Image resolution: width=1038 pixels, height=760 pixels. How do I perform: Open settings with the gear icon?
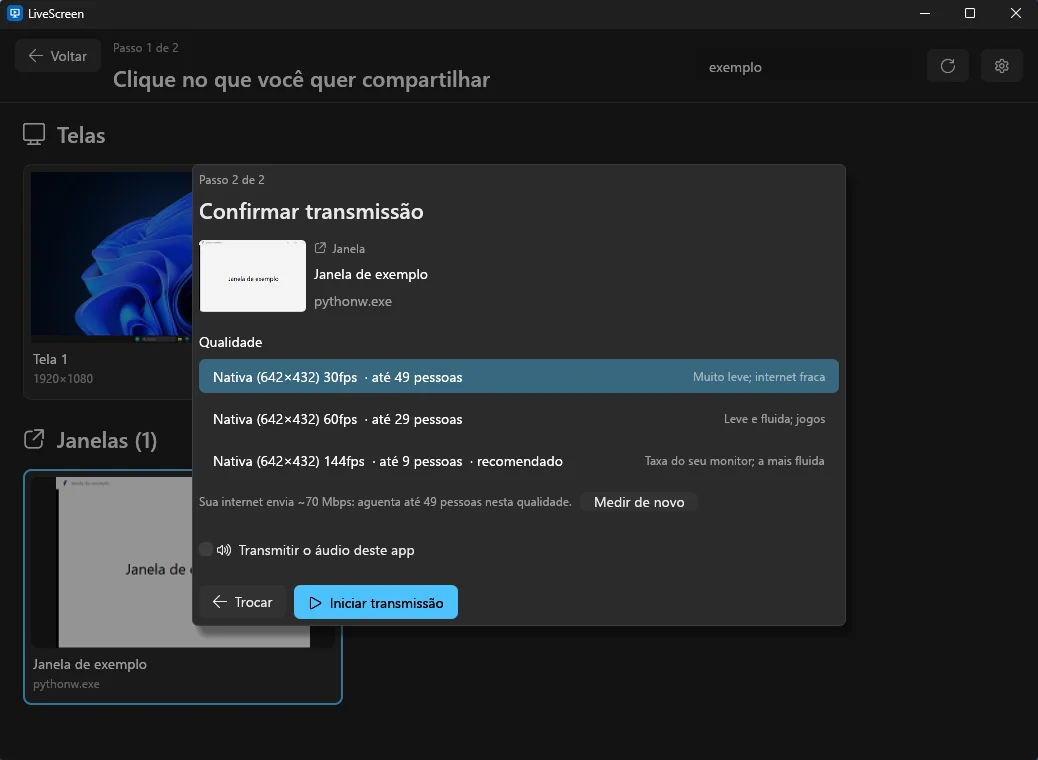click(1001, 66)
